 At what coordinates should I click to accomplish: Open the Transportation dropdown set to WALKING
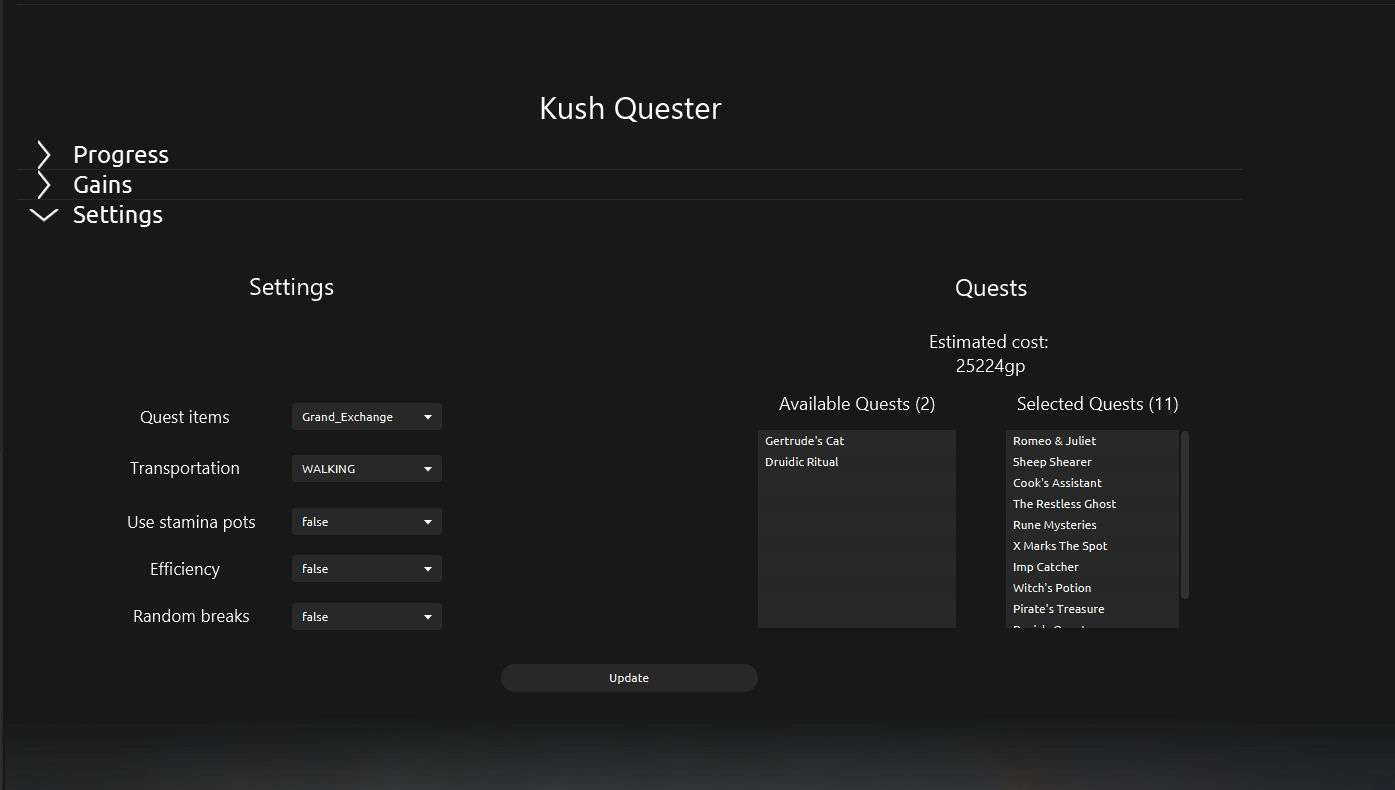(x=366, y=469)
